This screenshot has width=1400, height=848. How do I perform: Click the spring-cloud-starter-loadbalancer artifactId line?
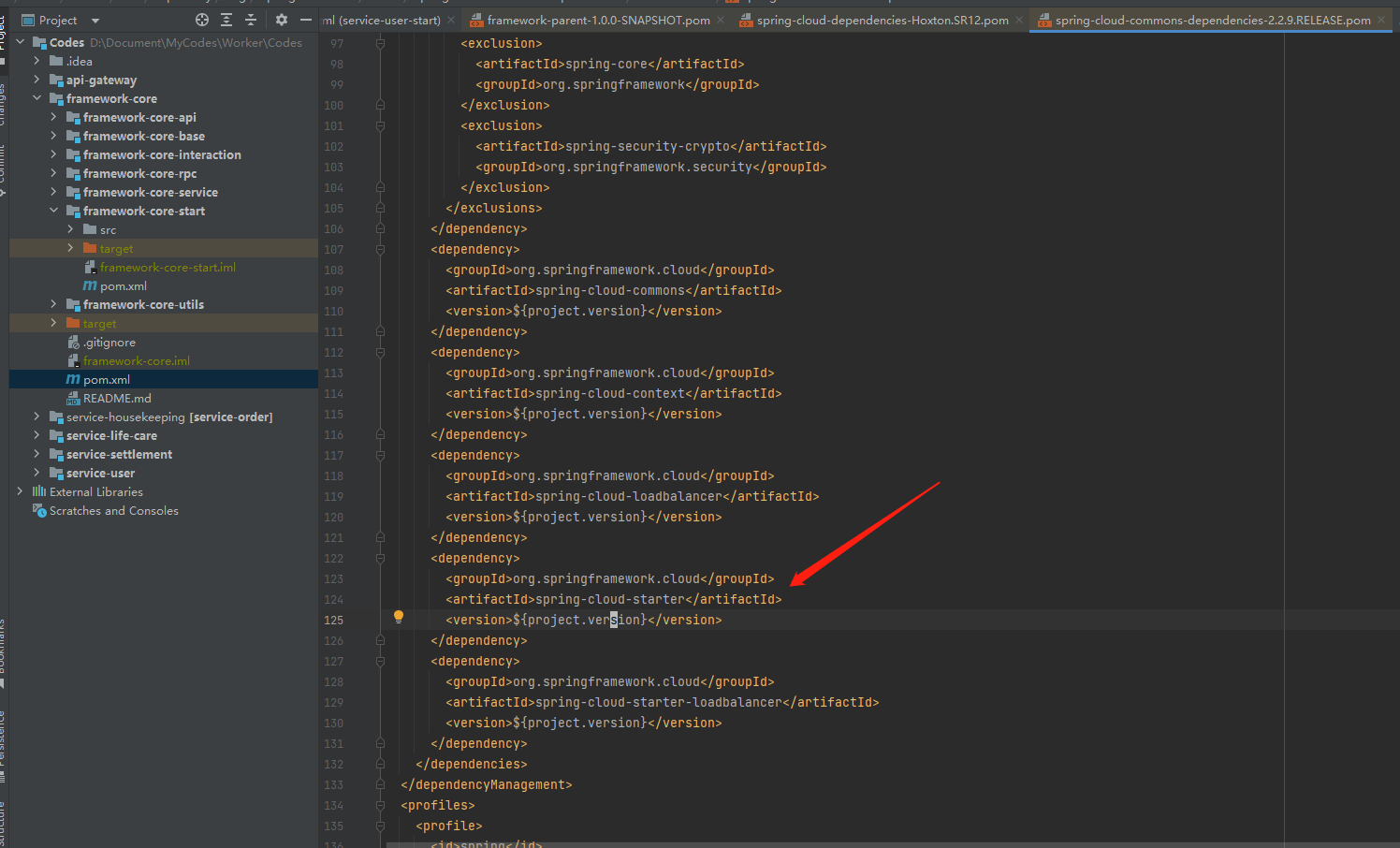coord(662,702)
